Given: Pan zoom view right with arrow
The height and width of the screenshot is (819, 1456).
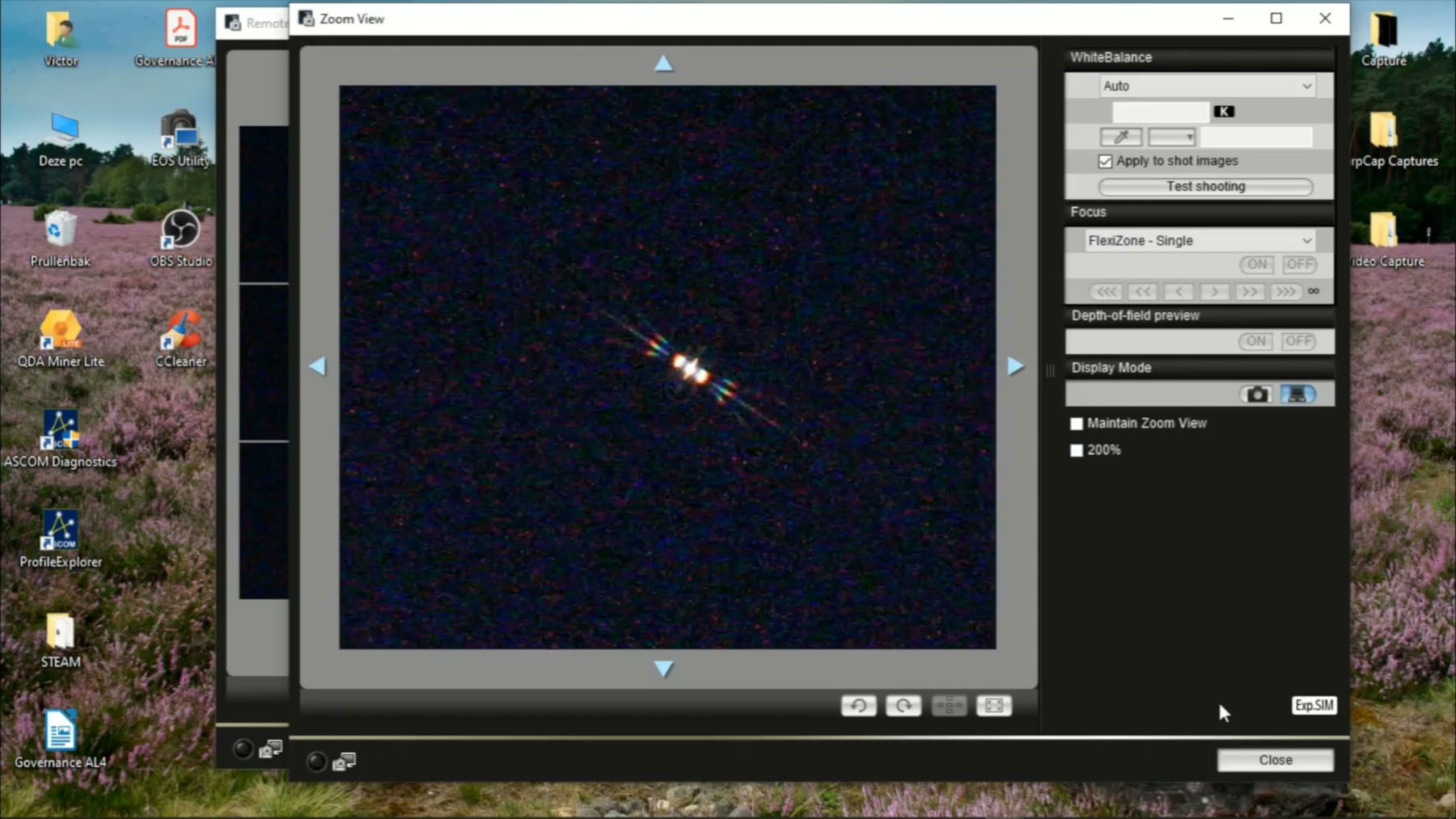Looking at the screenshot, I should [1016, 366].
